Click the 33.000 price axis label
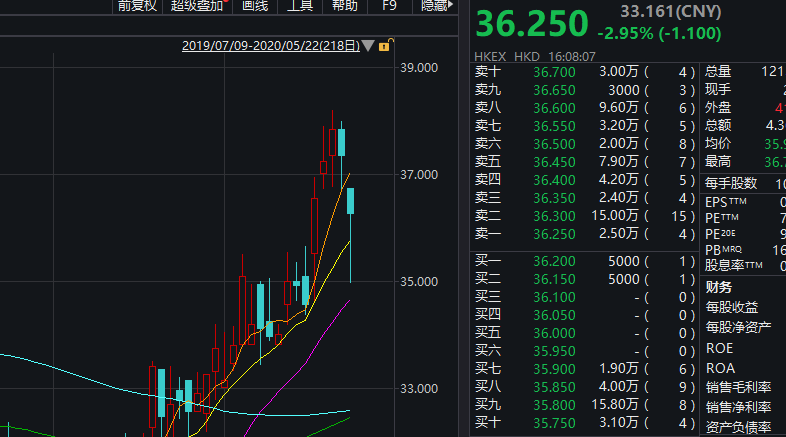Image resolution: width=786 pixels, height=437 pixels. [419, 389]
